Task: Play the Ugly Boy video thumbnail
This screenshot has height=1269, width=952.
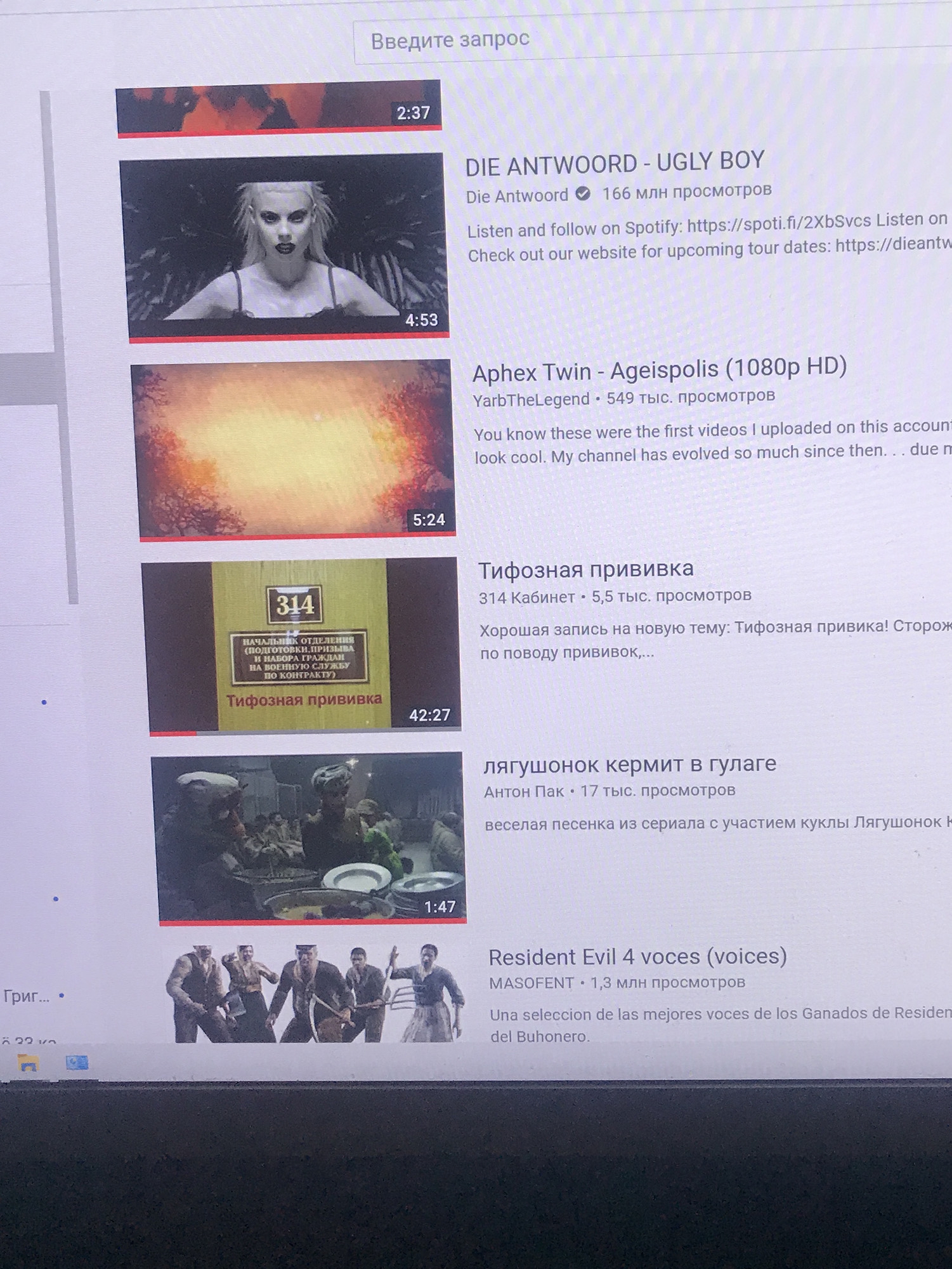Action: (x=284, y=248)
